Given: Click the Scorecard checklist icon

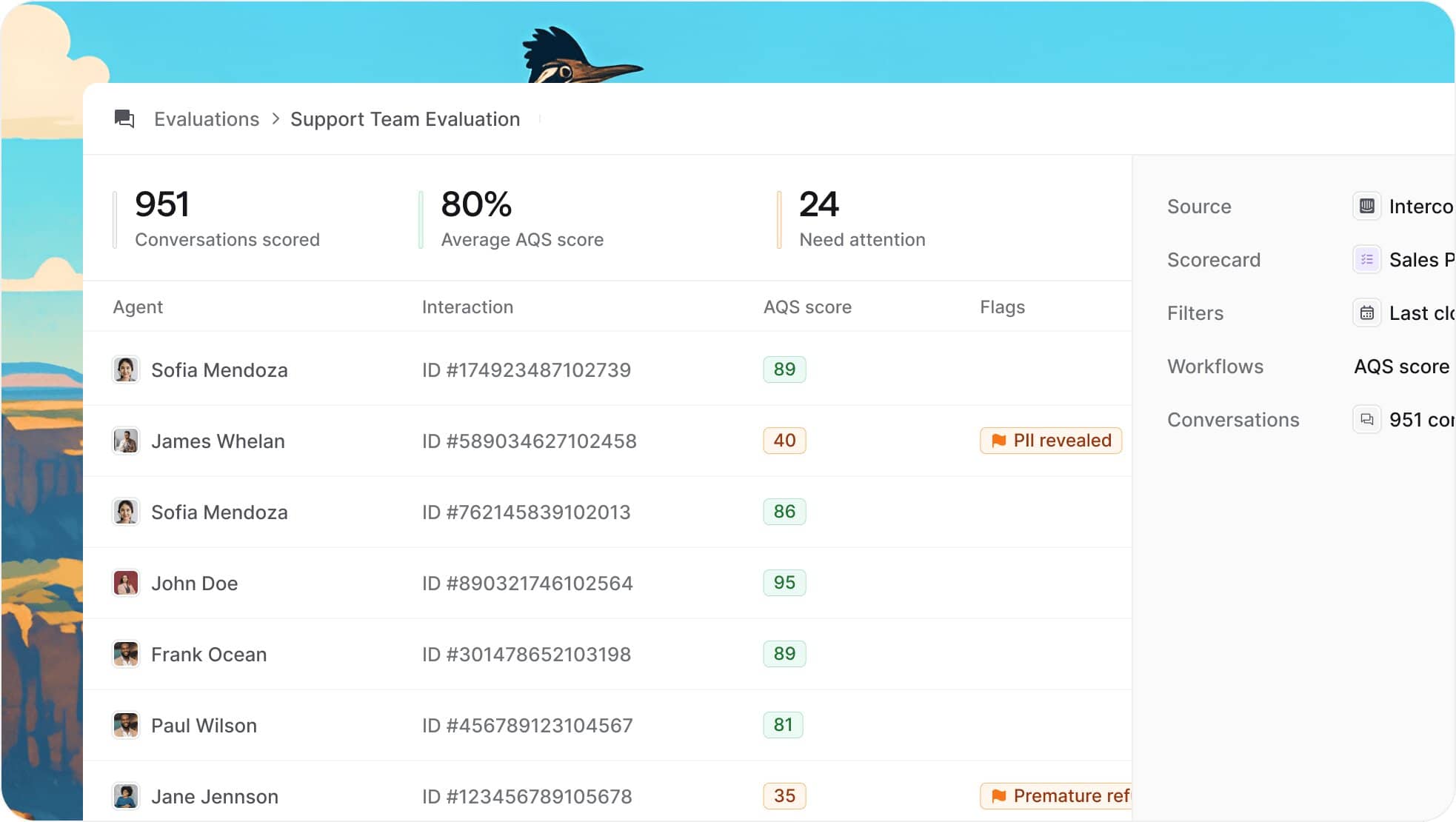Looking at the screenshot, I should pyautogui.click(x=1366, y=259).
